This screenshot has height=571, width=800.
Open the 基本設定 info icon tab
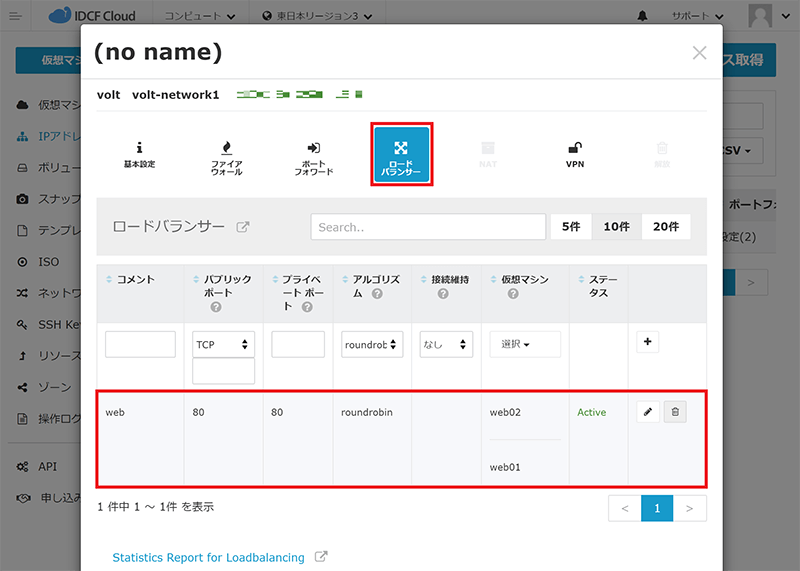[139, 154]
